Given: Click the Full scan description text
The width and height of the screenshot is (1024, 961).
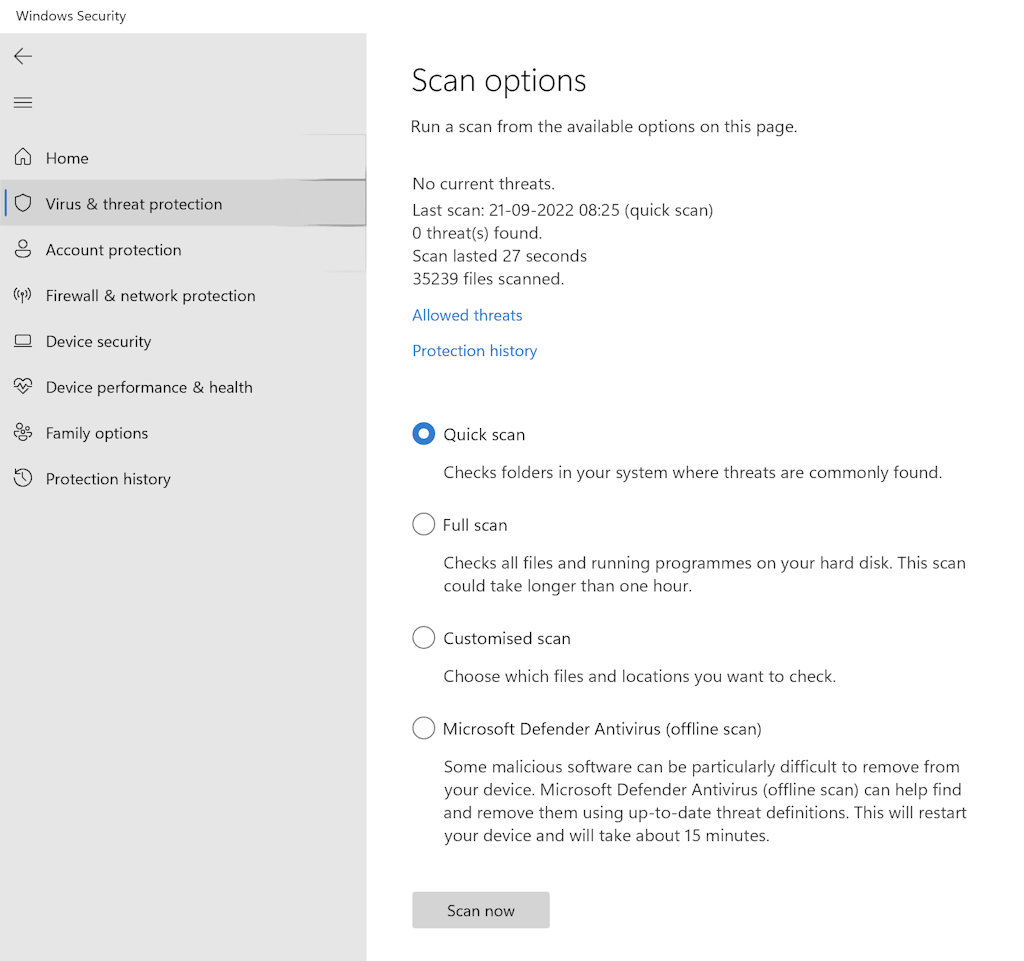Looking at the screenshot, I should tap(705, 575).
